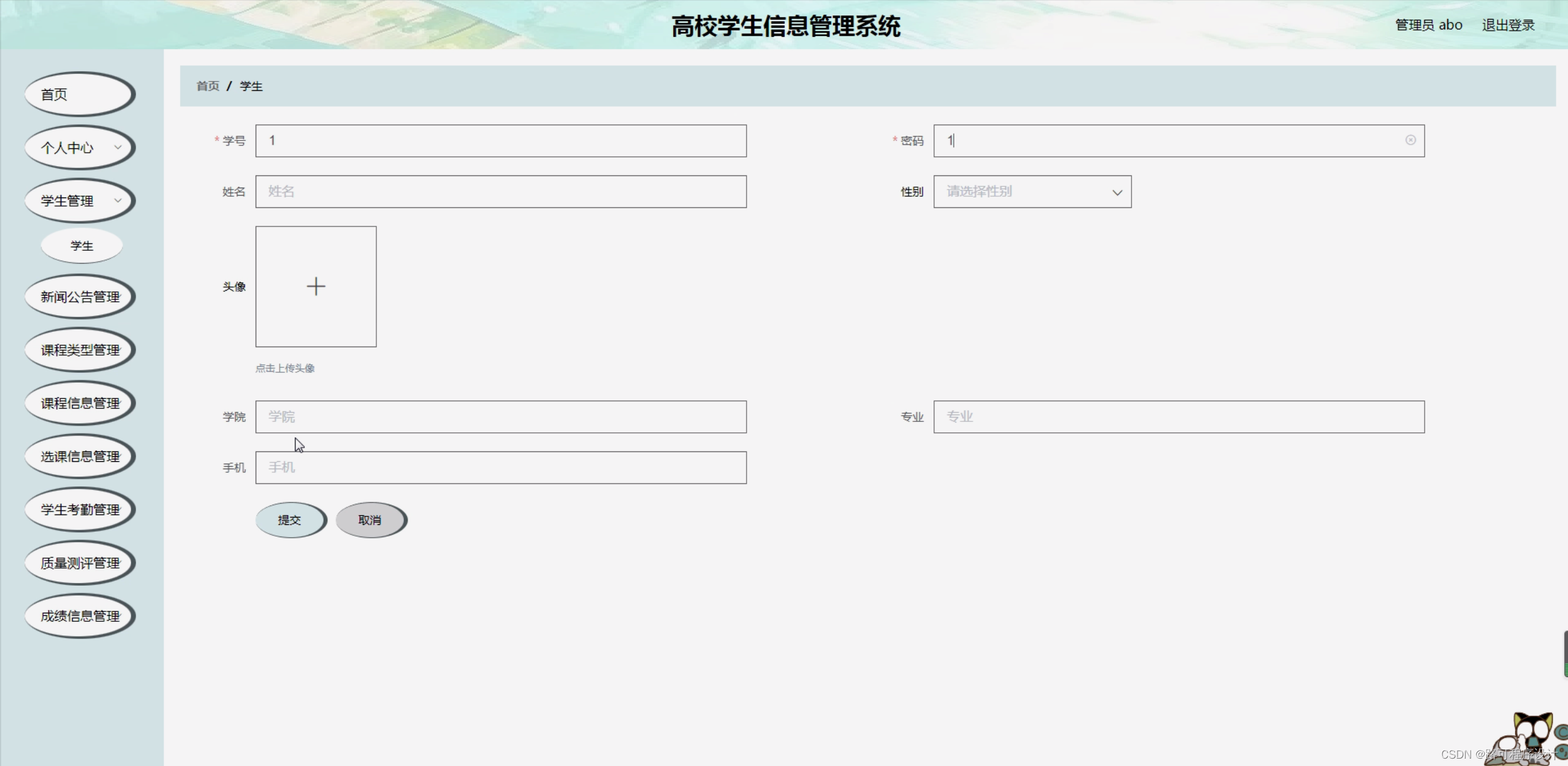Click 点击上传头像 upload link
1568x766 pixels.
(x=285, y=369)
